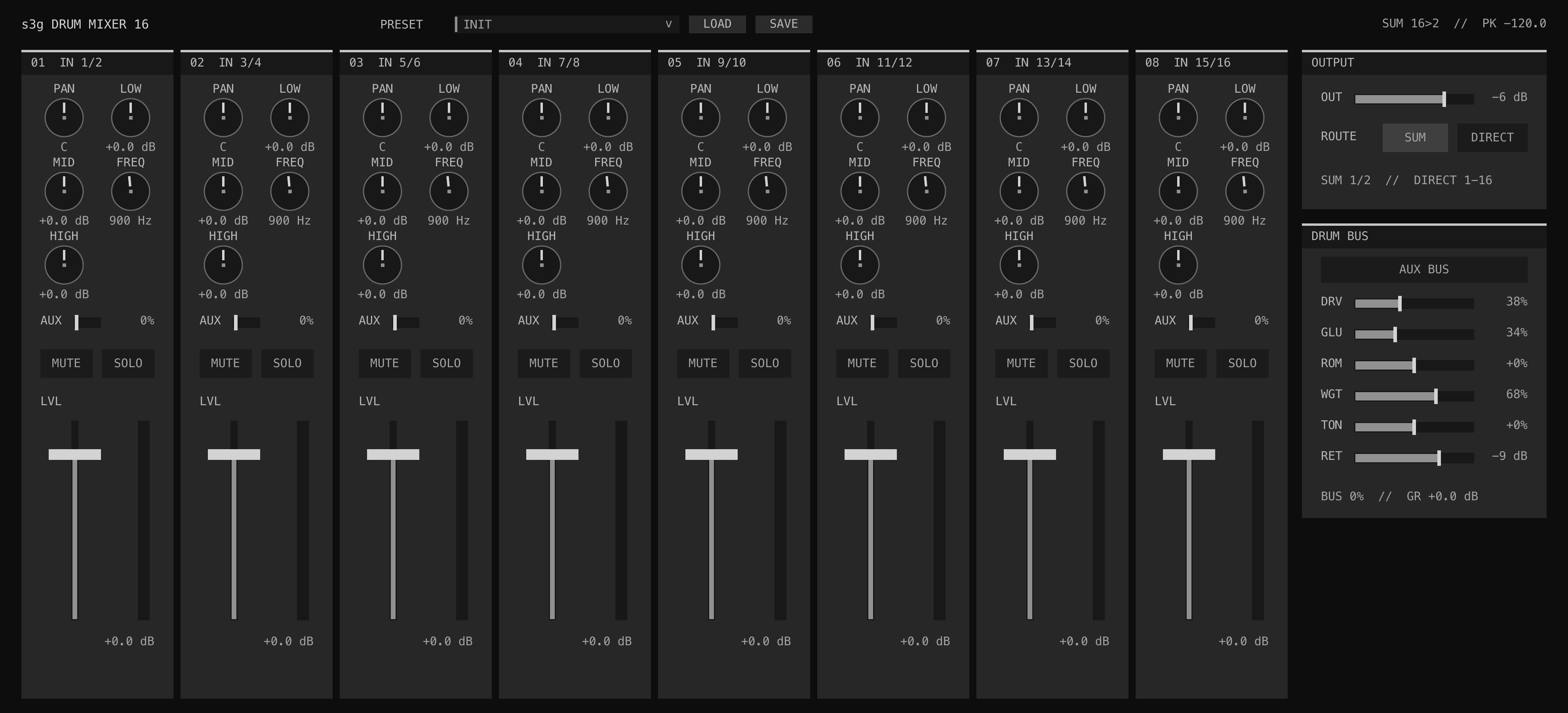Select DIRECT output routing
Viewport: 1568px width, 713px height.
click(x=1492, y=137)
